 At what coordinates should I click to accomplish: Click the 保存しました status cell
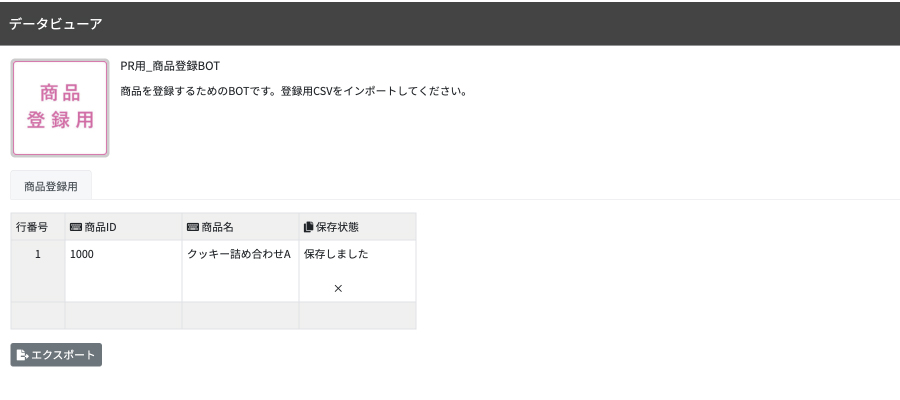click(358, 271)
